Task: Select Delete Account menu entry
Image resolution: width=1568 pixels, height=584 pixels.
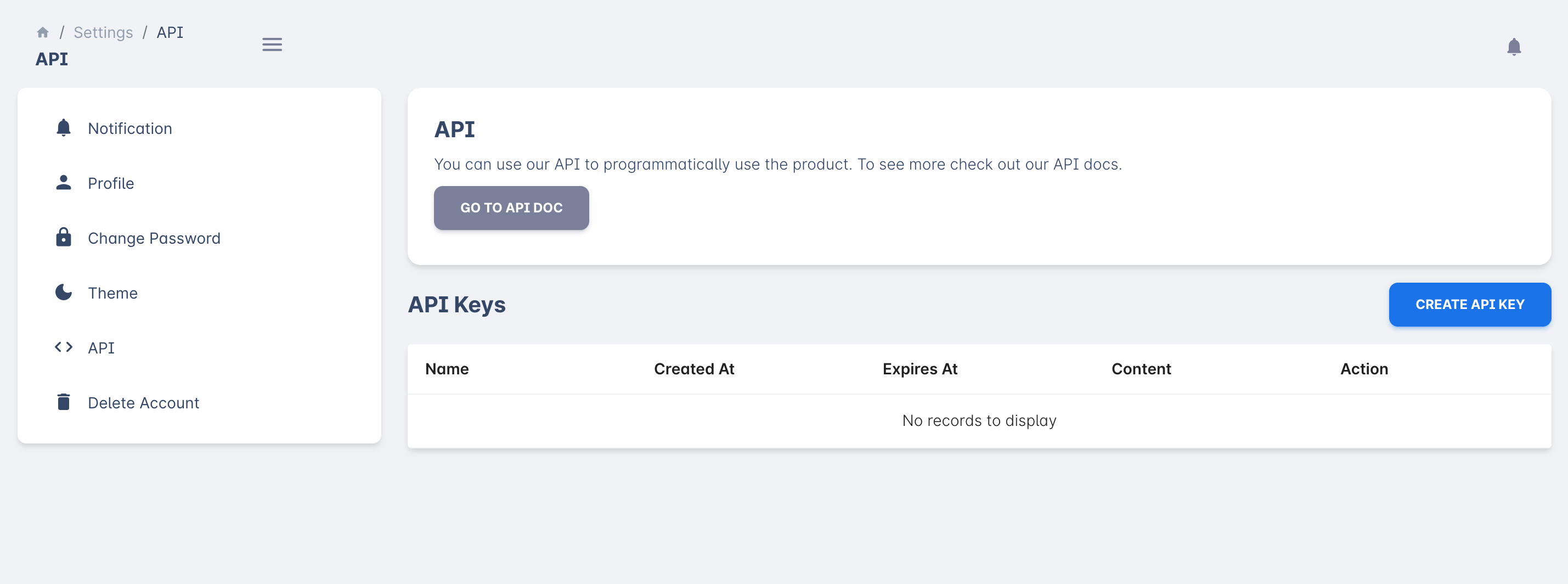Action: (x=143, y=402)
